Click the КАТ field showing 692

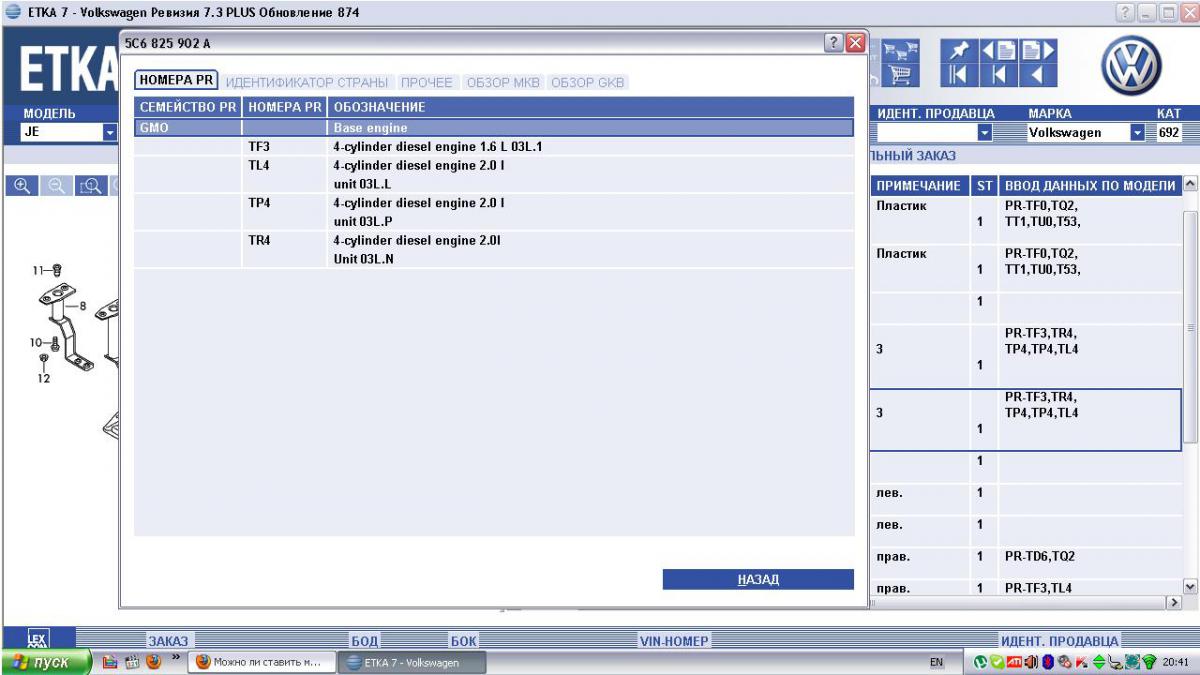(1169, 132)
